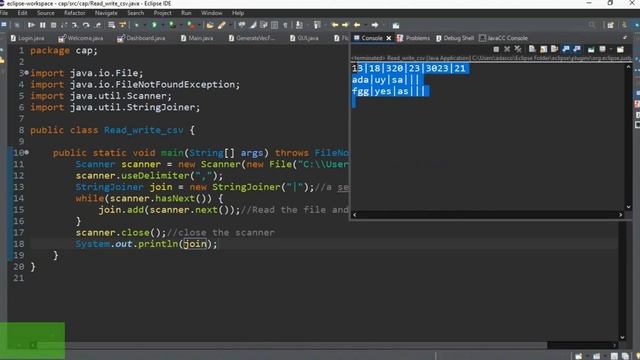The width and height of the screenshot is (640, 360).
Task: Open the File menu
Action: click(4, 13)
